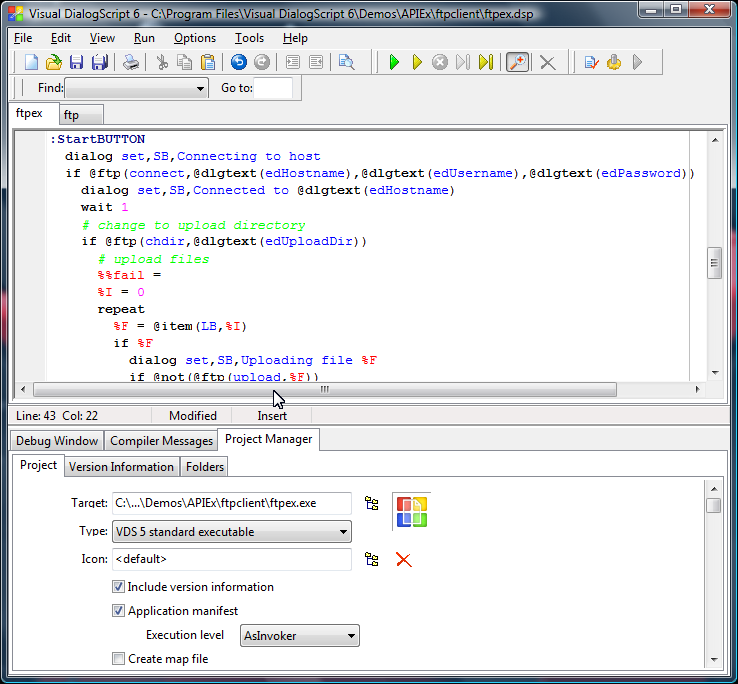Toggle Include version information checkbox
Screen dimensions: 738x684
pyautogui.click(x=119, y=588)
